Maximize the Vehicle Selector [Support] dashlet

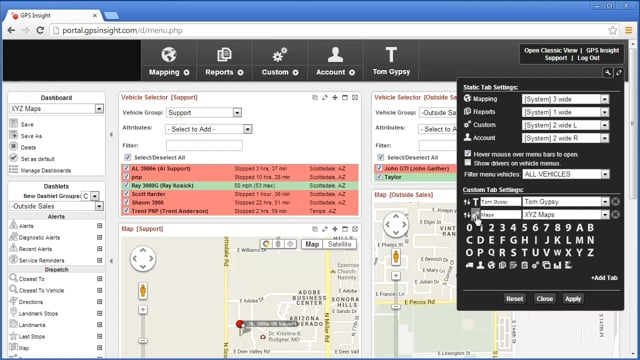coord(345,98)
